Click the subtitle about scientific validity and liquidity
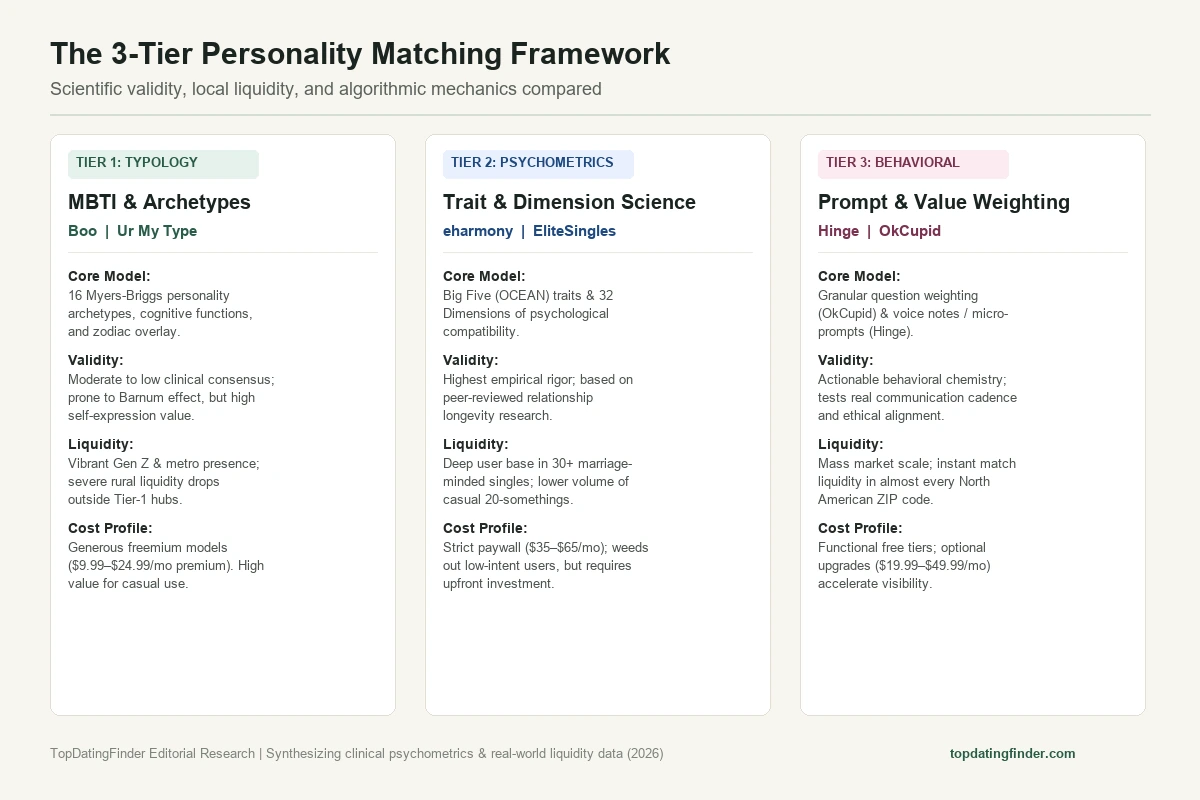1200x800 pixels. (326, 89)
